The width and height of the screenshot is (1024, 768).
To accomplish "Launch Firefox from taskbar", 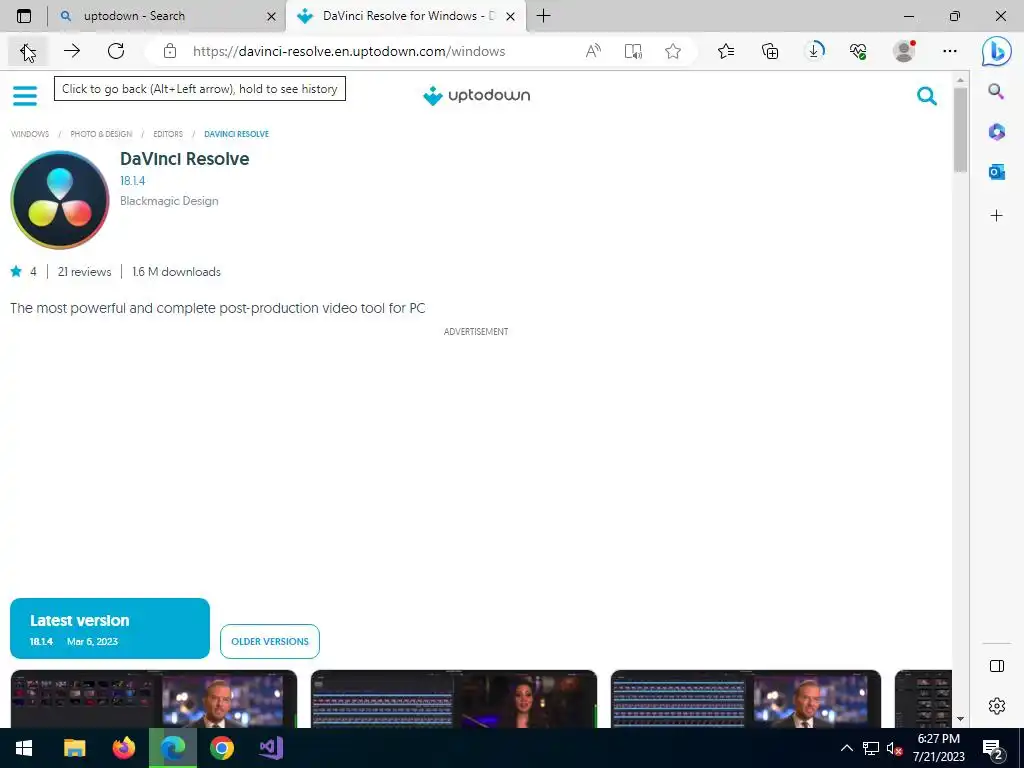I will [x=123, y=748].
